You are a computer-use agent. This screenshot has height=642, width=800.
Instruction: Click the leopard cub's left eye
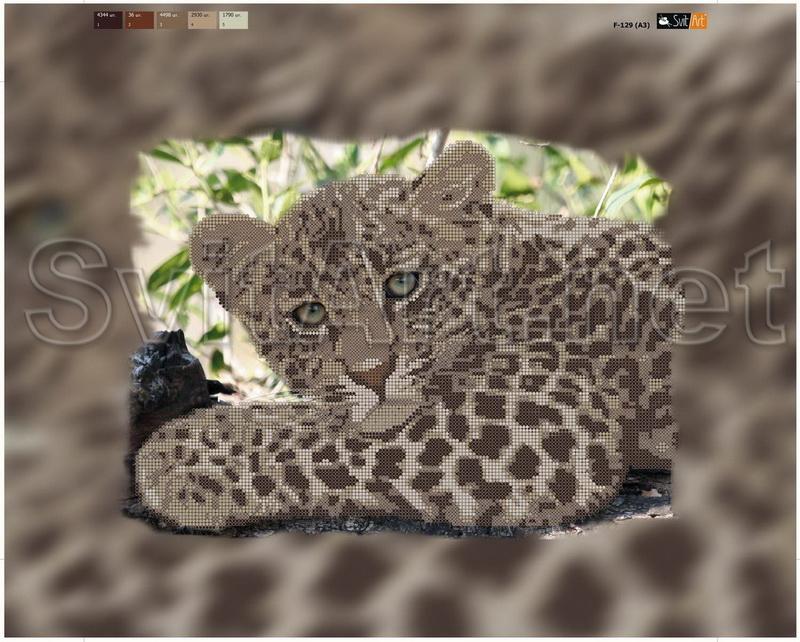click(x=309, y=313)
